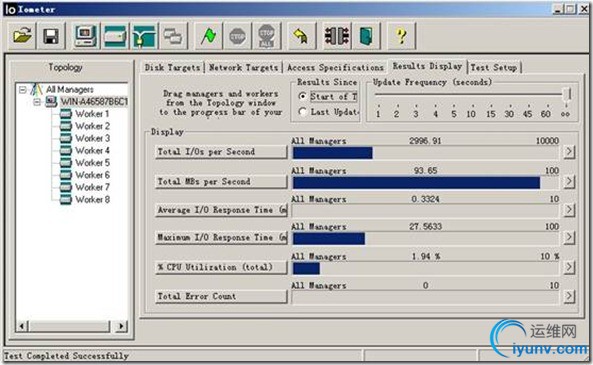Click the 27.5633 maximum response value
The width and height of the screenshot is (593, 365).
(x=425, y=227)
